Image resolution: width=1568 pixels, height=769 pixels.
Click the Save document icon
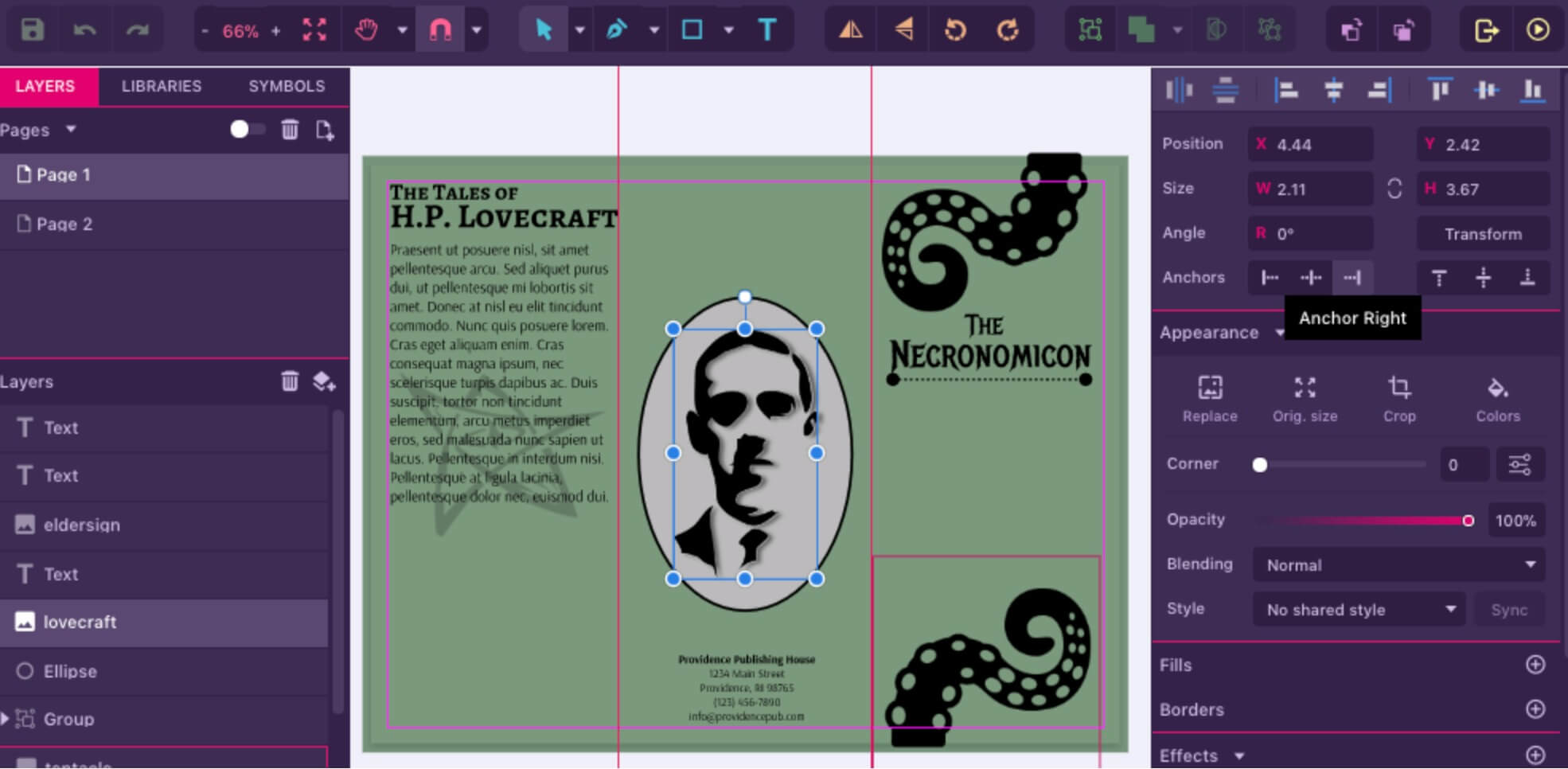click(x=32, y=30)
